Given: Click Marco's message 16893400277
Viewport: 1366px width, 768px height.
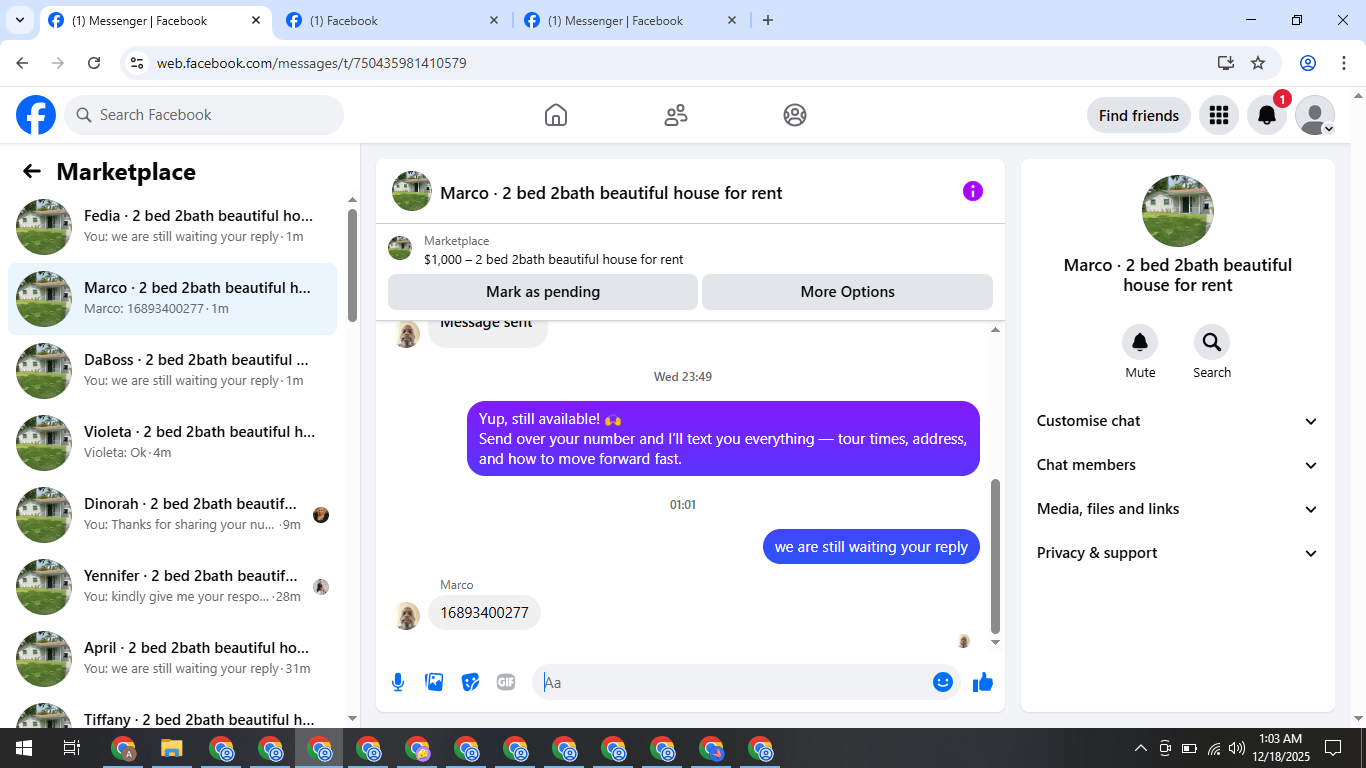Looking at the screenshot, I should [484, 612].
